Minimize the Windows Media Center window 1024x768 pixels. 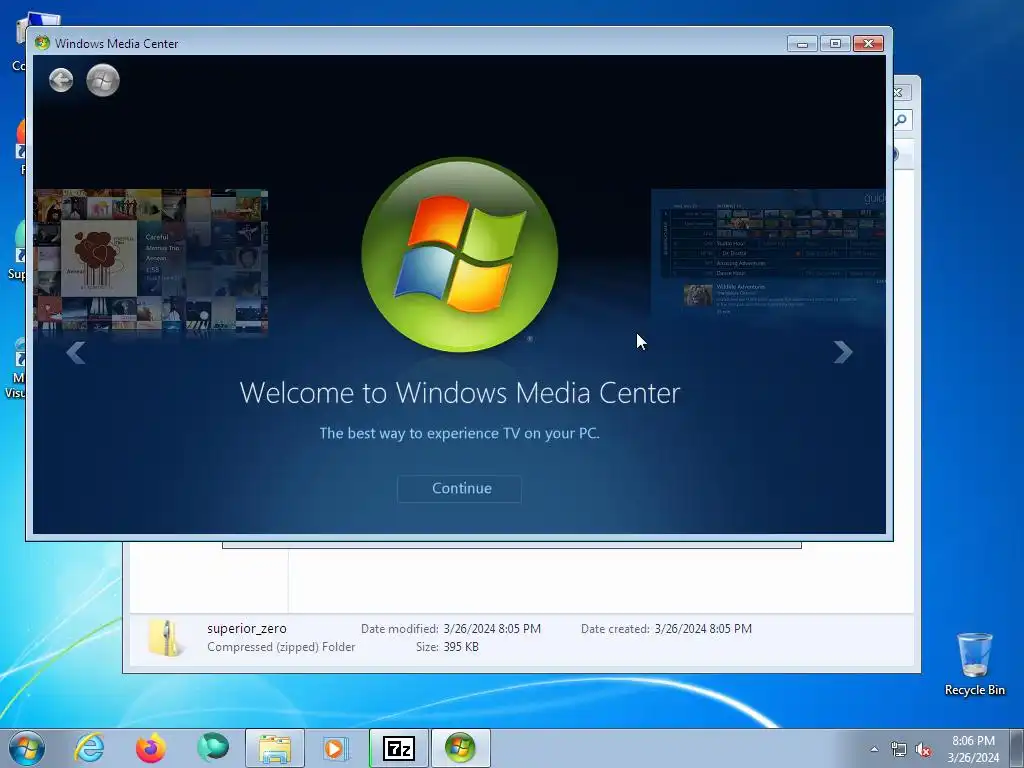(803, 44)
